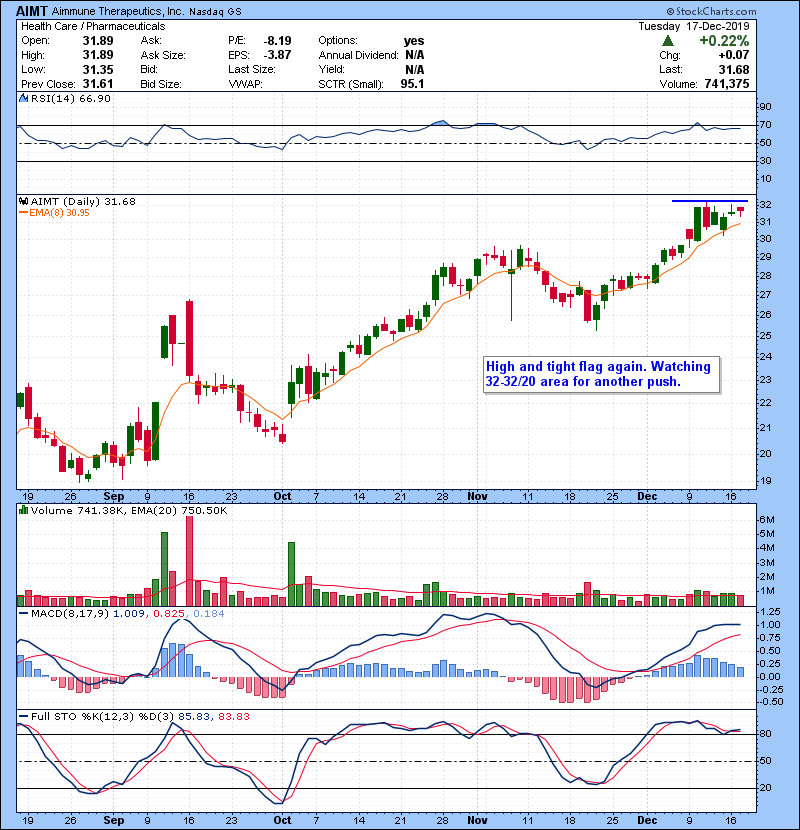The width and height of the screenshot is (800, 830).
Task: Click the light blue MACD histogram value 0.184
Action: pyautogui.click(x=209, y=614)
